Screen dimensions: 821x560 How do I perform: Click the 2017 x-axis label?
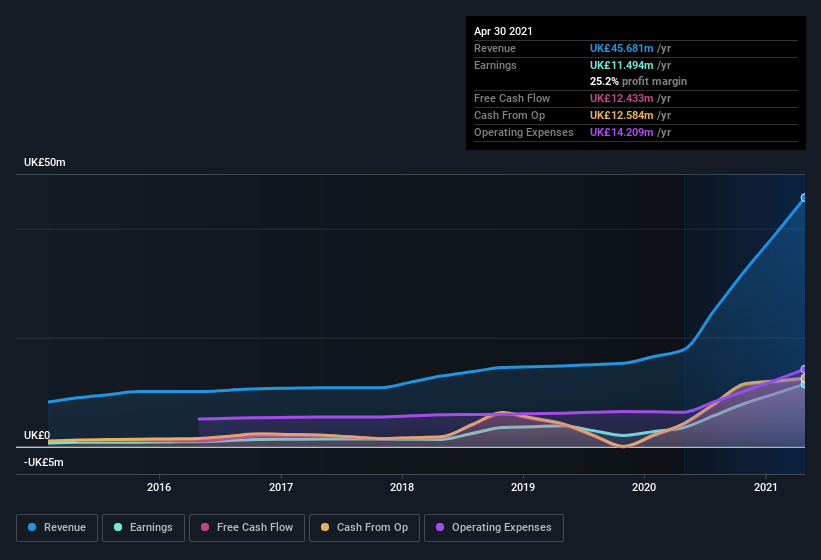[281, 487]
